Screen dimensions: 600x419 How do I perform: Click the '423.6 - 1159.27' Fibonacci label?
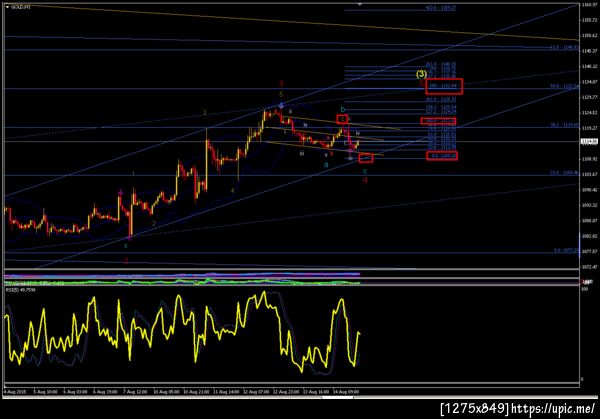[440, 7]
